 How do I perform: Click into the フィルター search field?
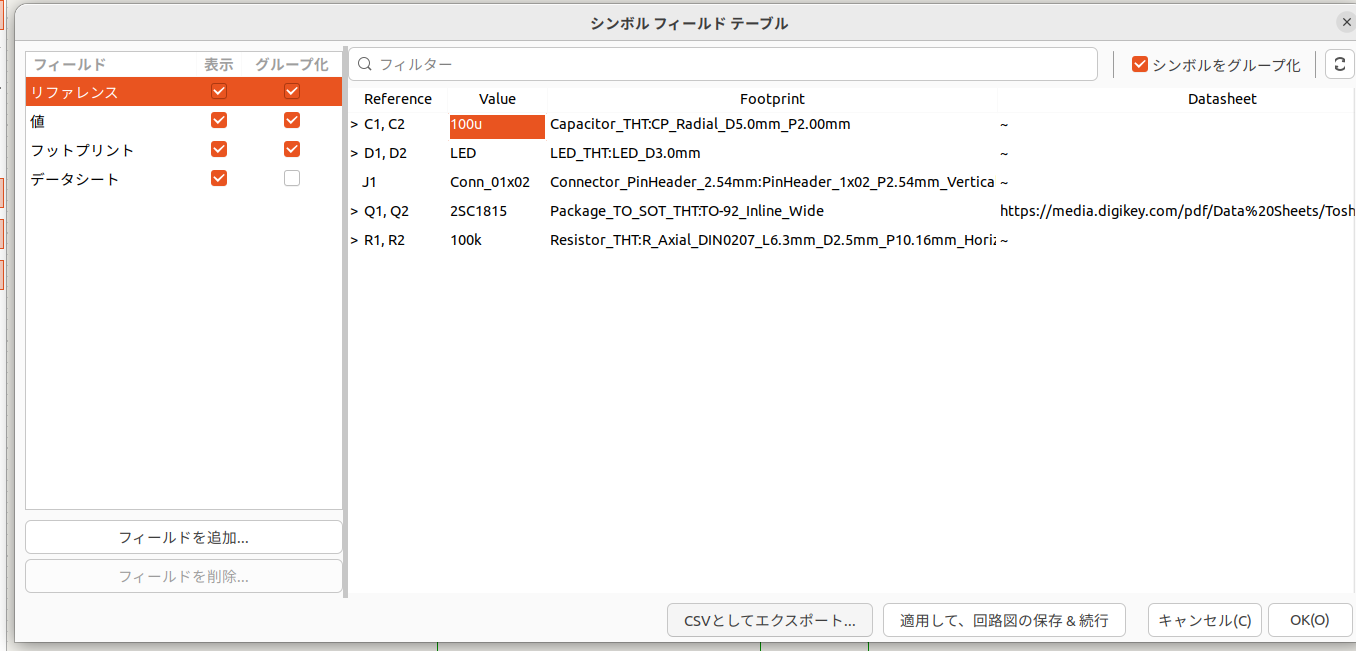pyautogui.click(x=730, y=64)
